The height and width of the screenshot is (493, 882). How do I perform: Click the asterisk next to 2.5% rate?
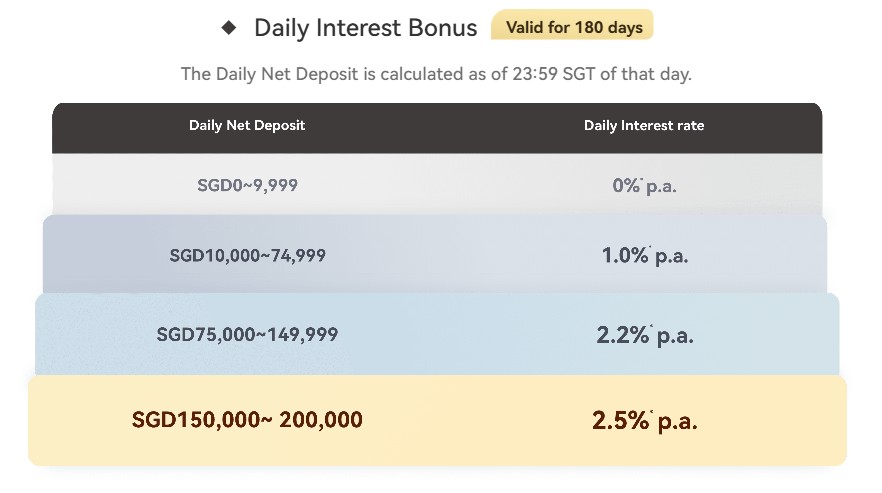(654, 412)
